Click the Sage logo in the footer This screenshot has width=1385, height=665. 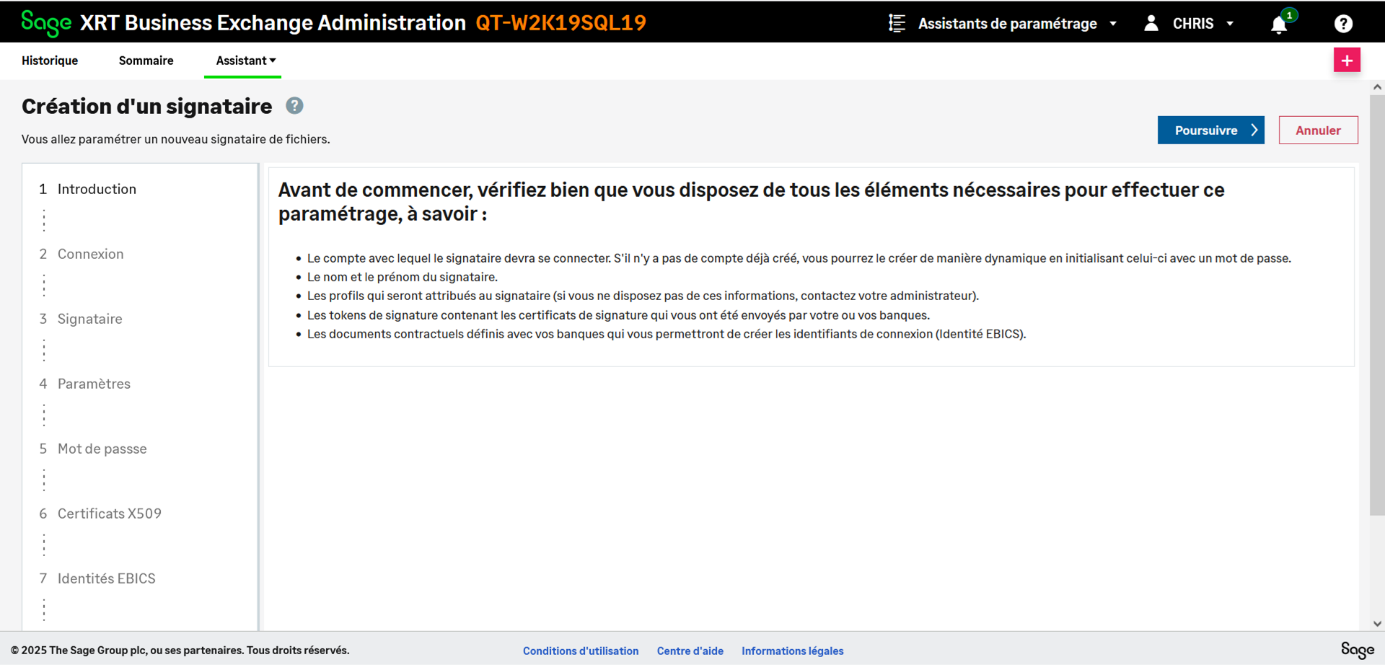[1357, 650]
